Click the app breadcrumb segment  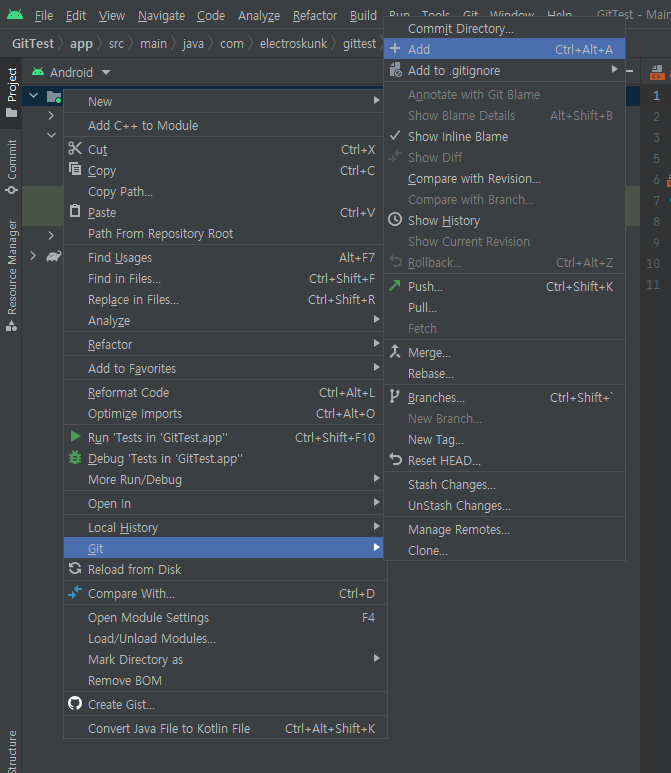pos(81,44)
